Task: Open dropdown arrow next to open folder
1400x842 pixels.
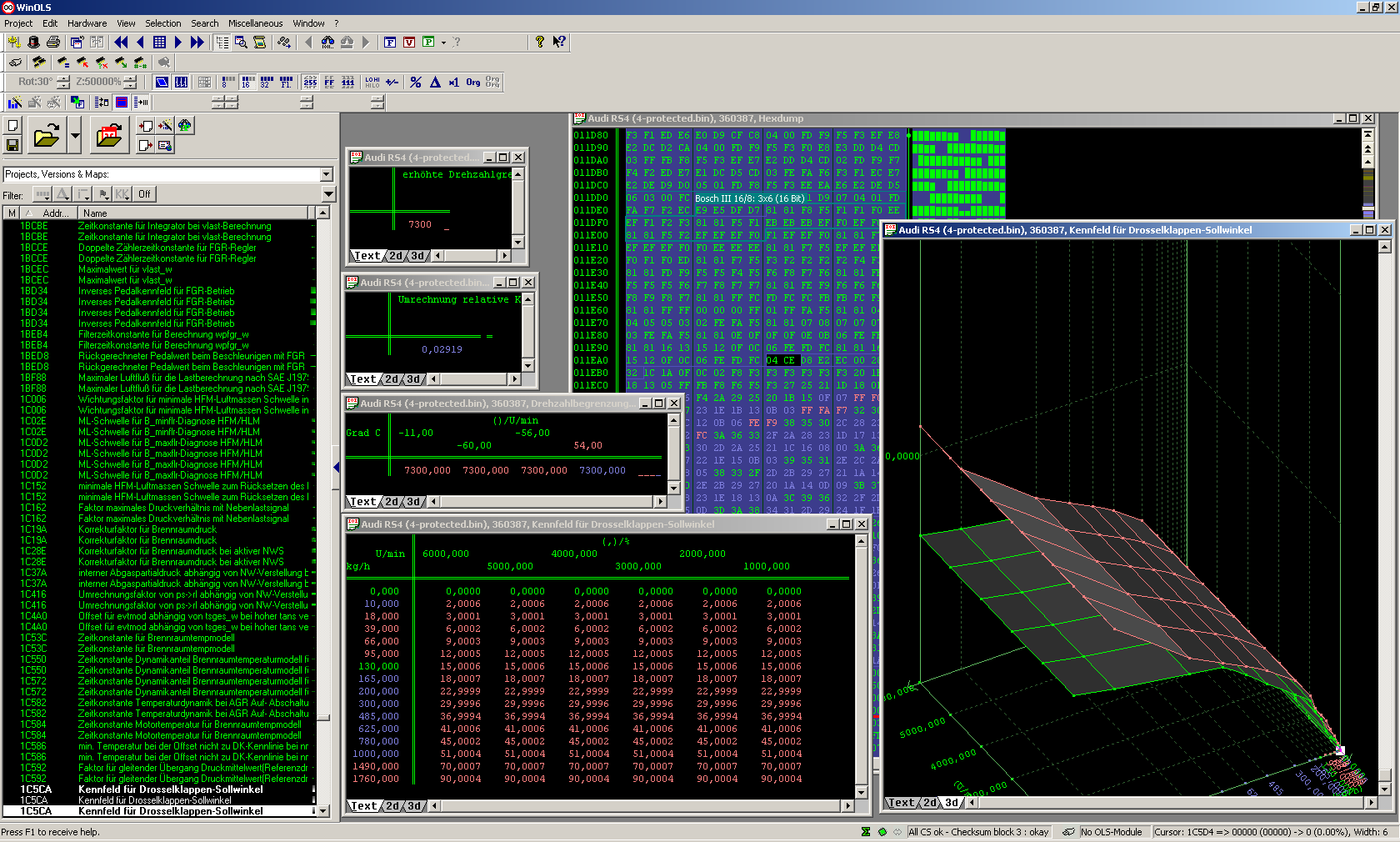Action: 75,135
